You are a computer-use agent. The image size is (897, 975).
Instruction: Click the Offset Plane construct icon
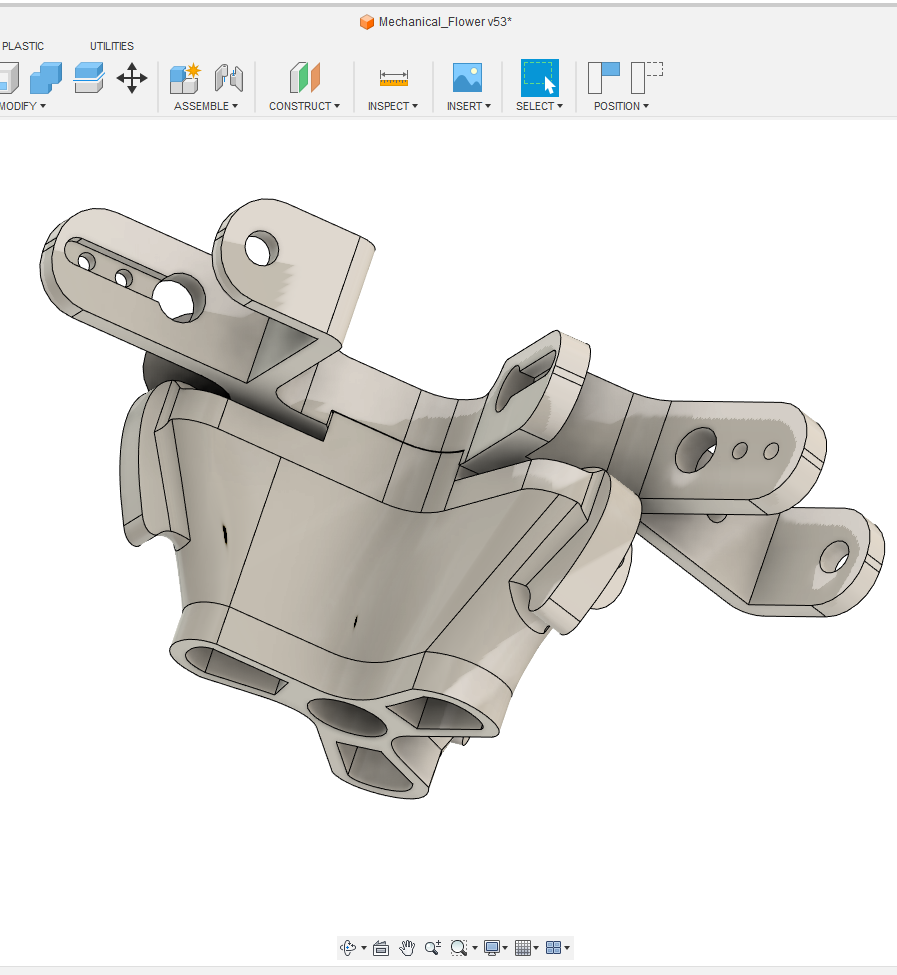(304, 78)
